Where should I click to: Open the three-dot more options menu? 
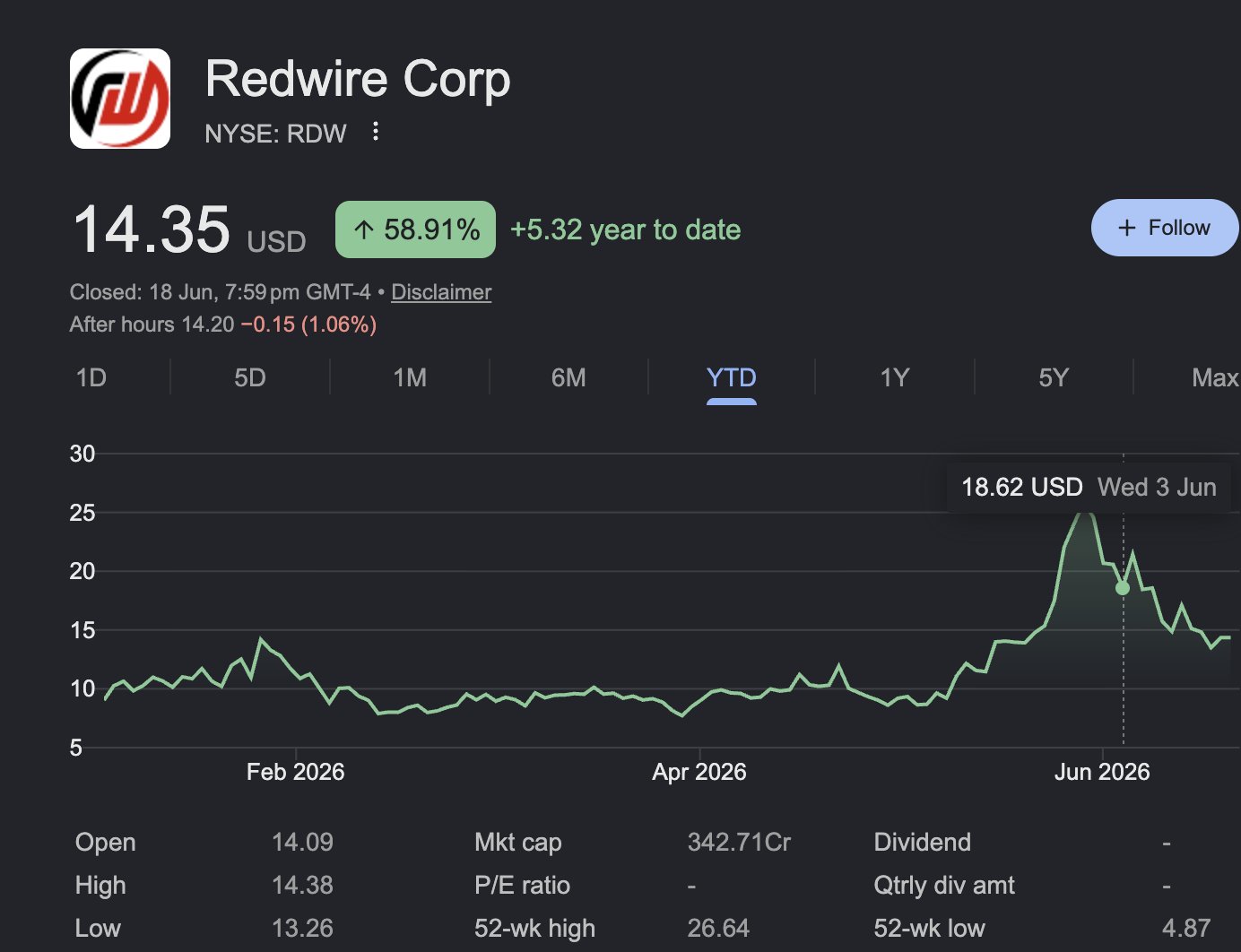click(x=376, y=132)
